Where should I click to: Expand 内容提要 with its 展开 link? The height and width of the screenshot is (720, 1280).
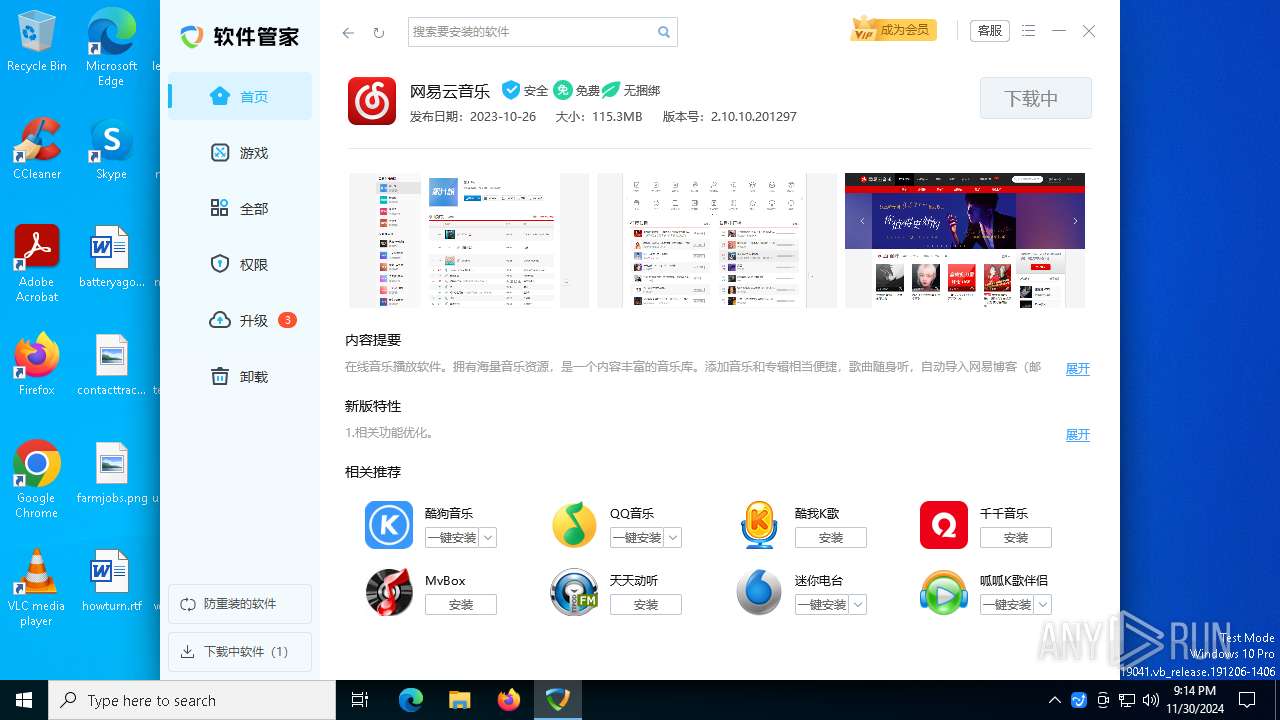(x=1077, y=369)
